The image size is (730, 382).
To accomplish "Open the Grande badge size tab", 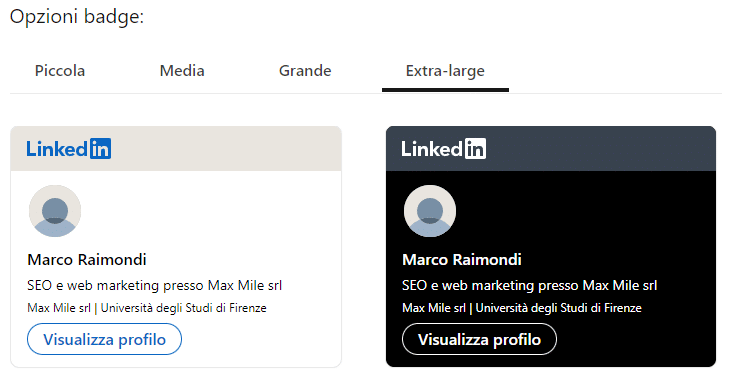I will (x=305, y=71).
